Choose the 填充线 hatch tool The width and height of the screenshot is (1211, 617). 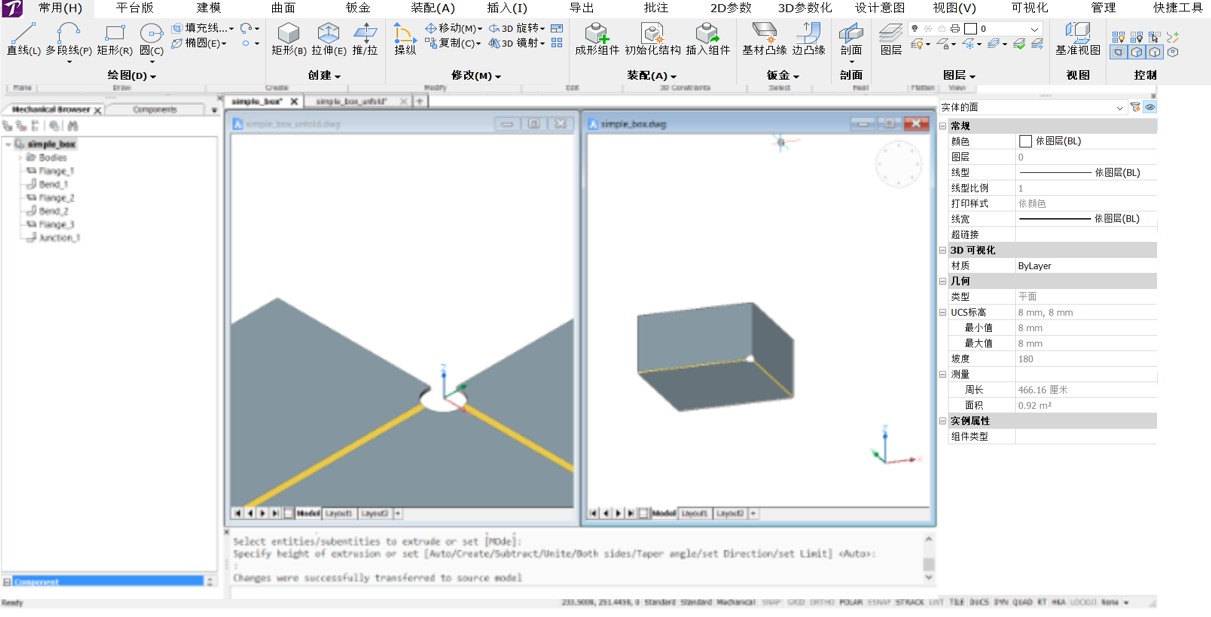pyautogui.click(x=202, y=28)
